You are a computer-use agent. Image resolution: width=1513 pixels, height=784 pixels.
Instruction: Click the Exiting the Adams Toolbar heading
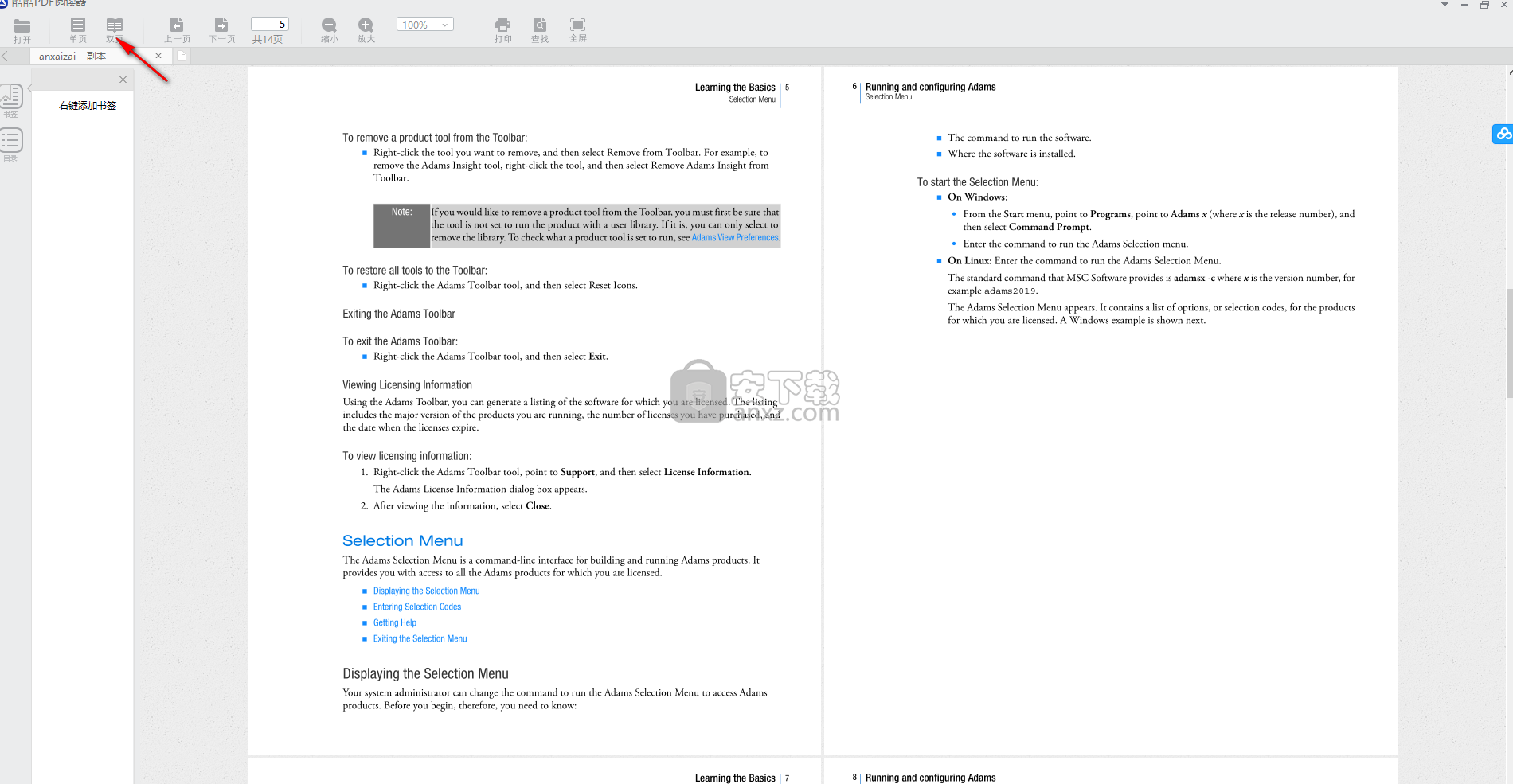[x=399, y=314]
